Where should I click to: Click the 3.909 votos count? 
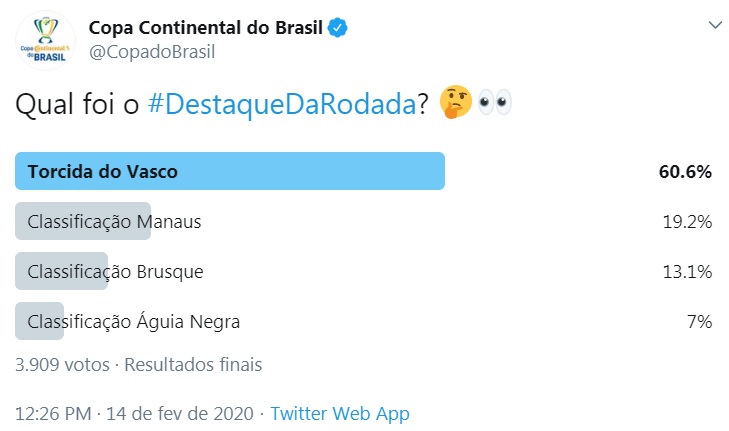(60, 364)
